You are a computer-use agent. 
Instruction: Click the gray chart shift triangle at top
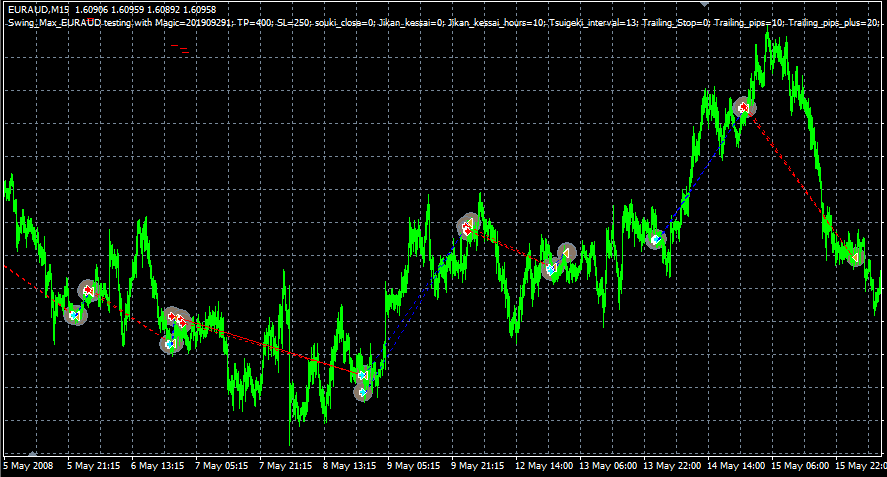point(704,4)
